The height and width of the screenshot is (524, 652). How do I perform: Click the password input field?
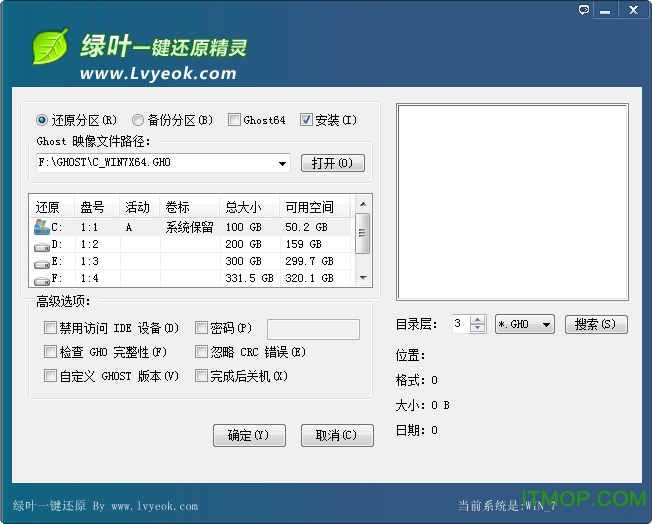click(x=314, y=329)
